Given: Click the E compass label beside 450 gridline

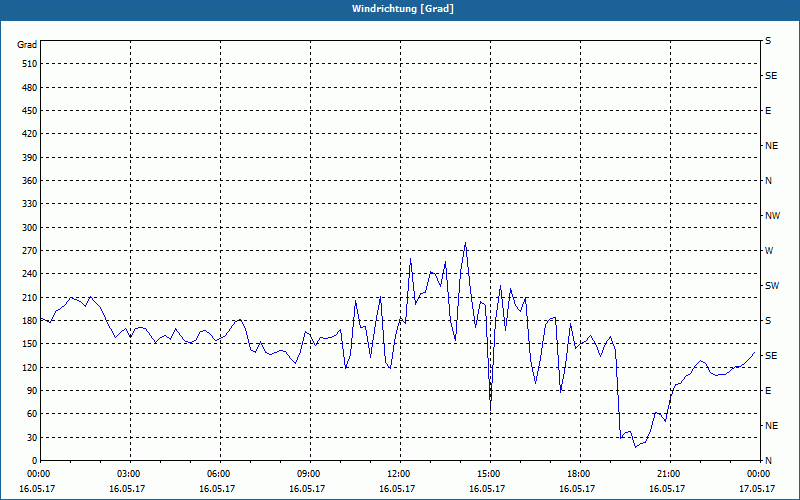Looking at the screenshot, I should pos(768,111).
